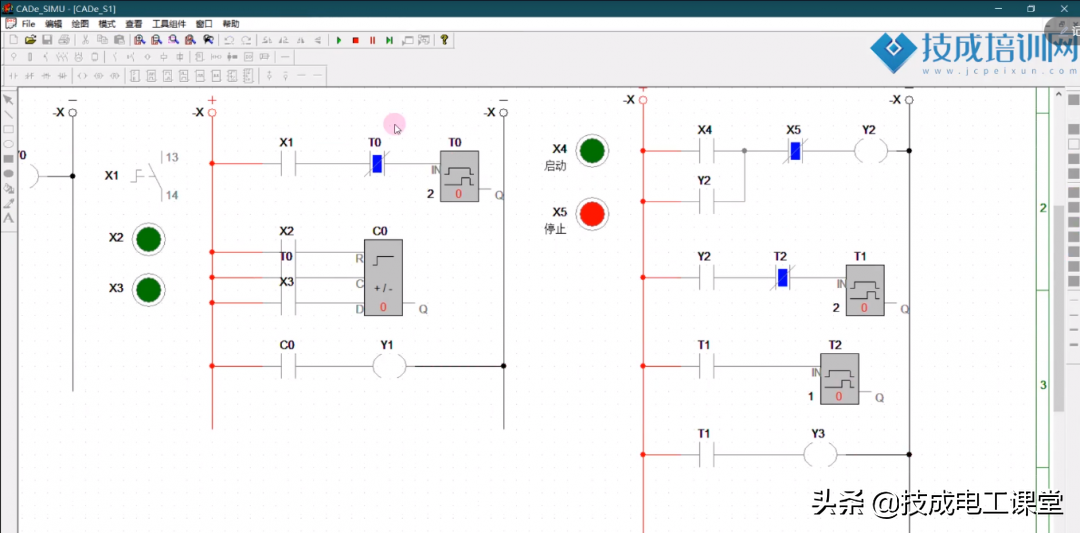Click the blue X5 normally closed contact
1080x533 pixels.
795,150
